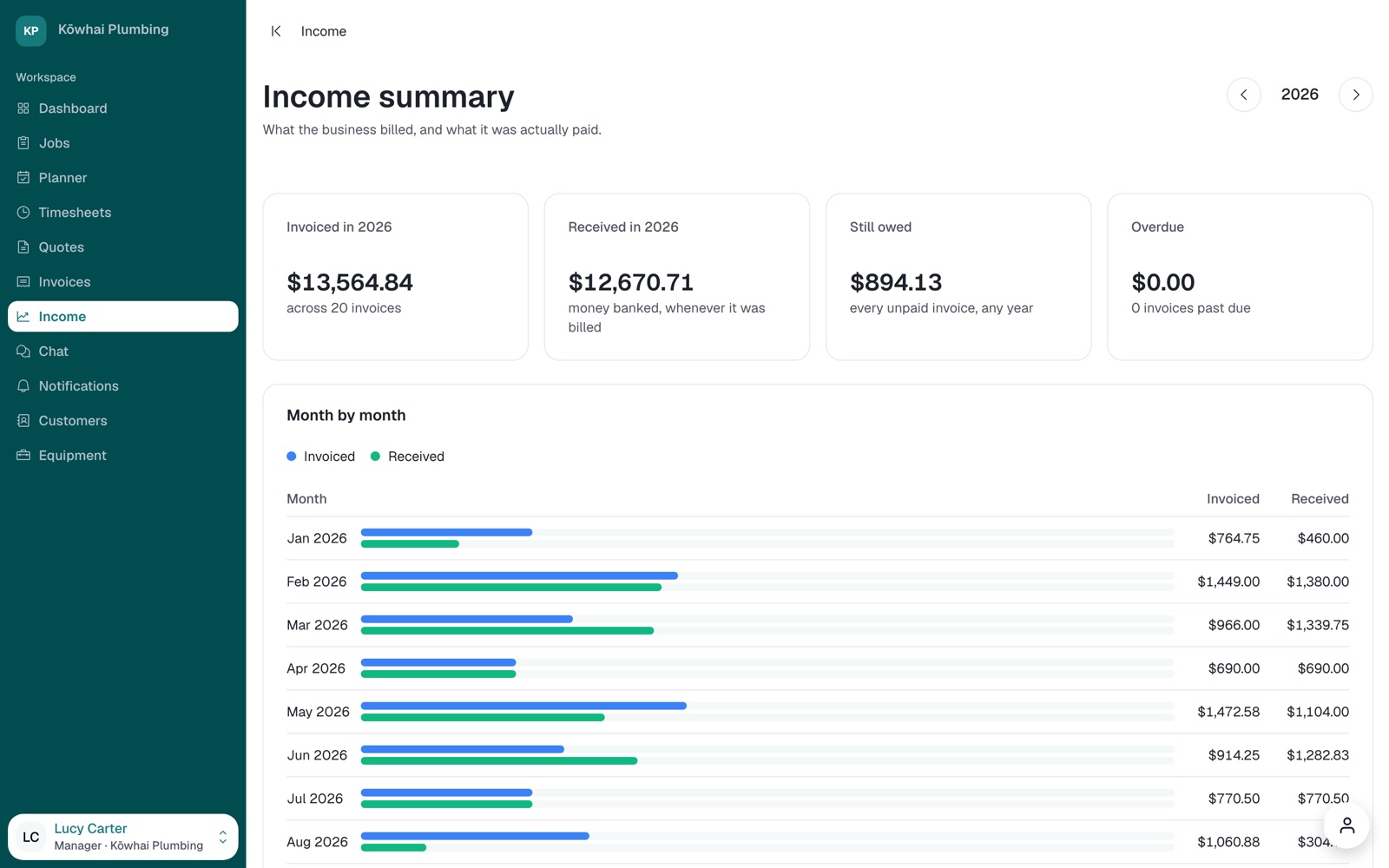Click the Jul 2026 row label
Image resolution: width=1389 pixels, height=868 pixels.
pos(315,799)
